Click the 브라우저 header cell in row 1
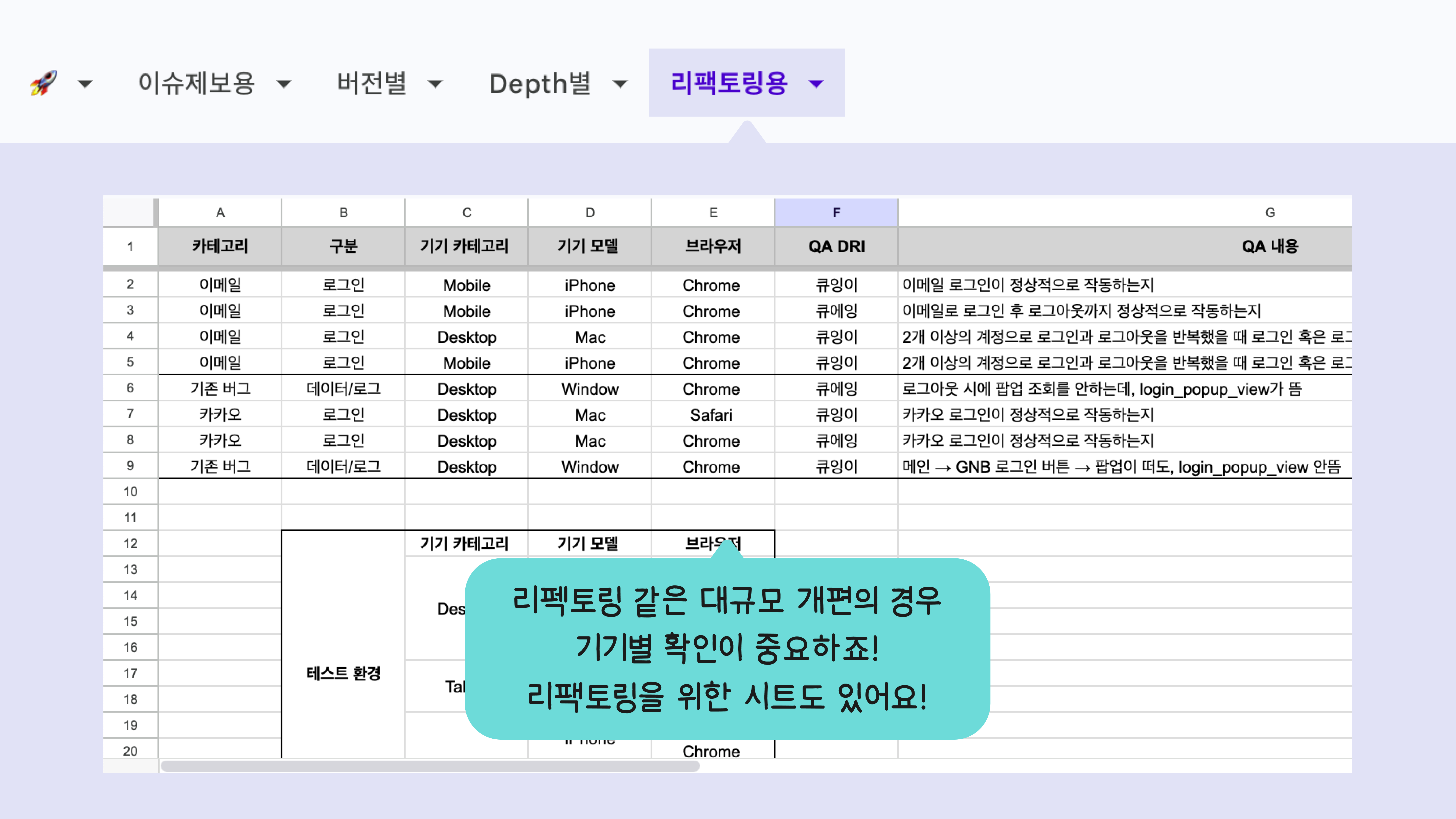 (713, 246)
